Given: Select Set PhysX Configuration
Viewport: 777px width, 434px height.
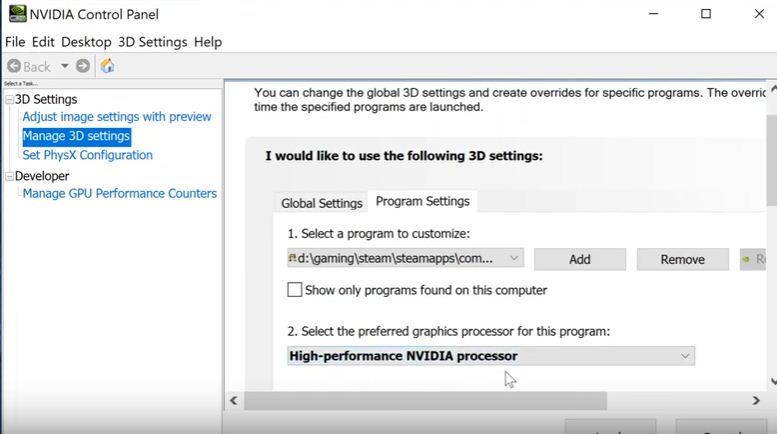Looking at the screenshot, I should pos(87,155).
